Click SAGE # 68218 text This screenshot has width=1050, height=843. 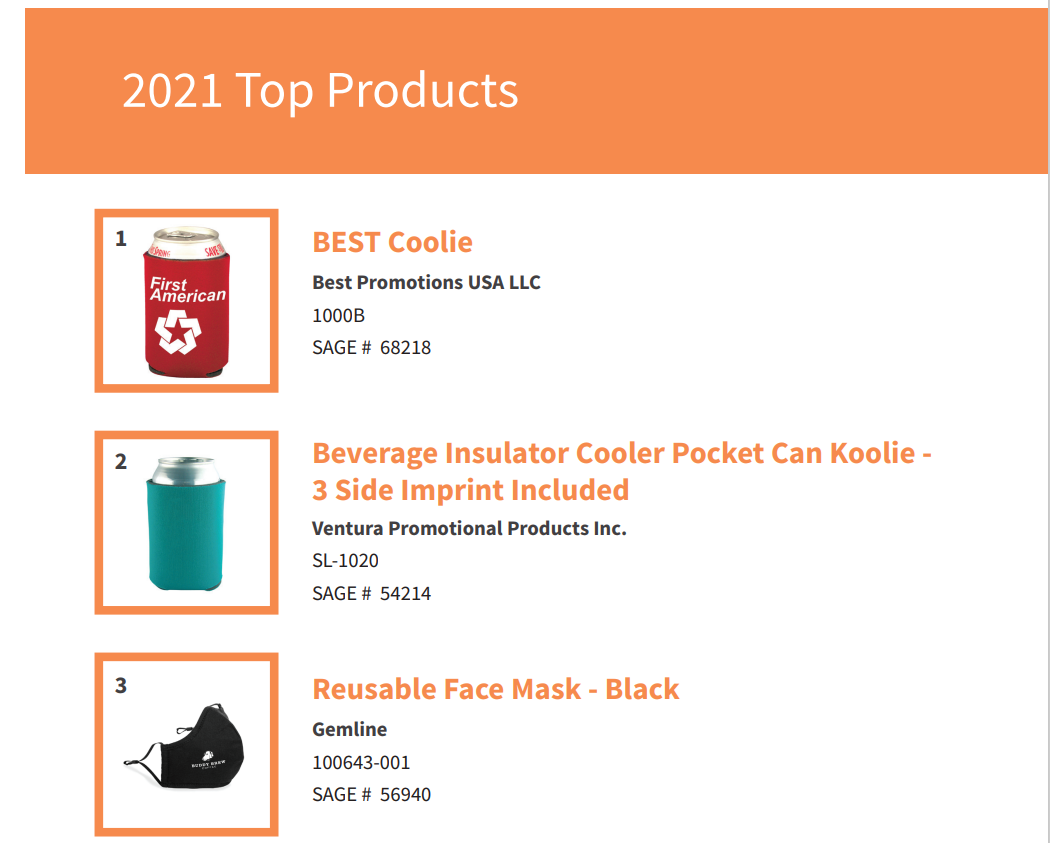pyautogui.click(x=372, y=348)
